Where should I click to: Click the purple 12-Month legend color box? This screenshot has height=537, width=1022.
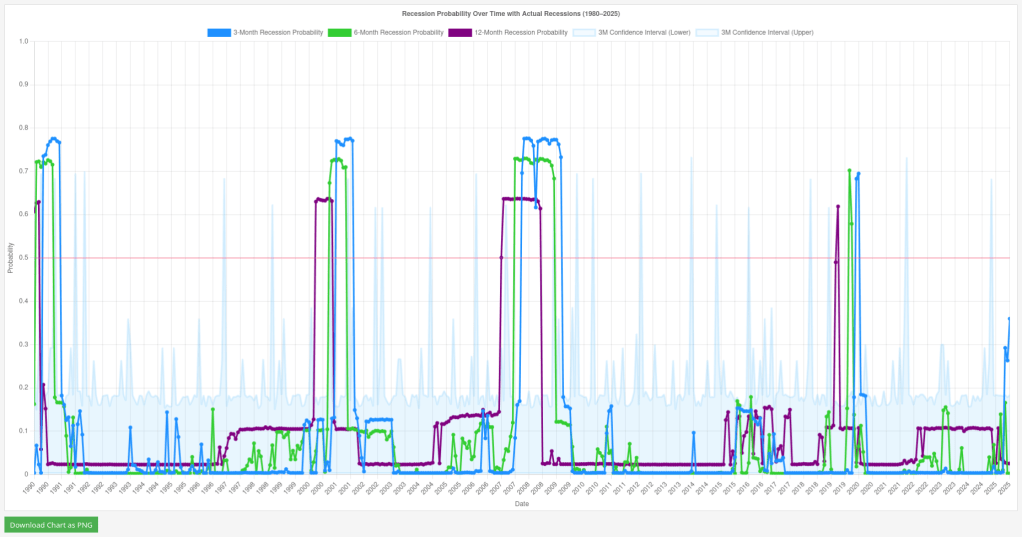[460, 33]
